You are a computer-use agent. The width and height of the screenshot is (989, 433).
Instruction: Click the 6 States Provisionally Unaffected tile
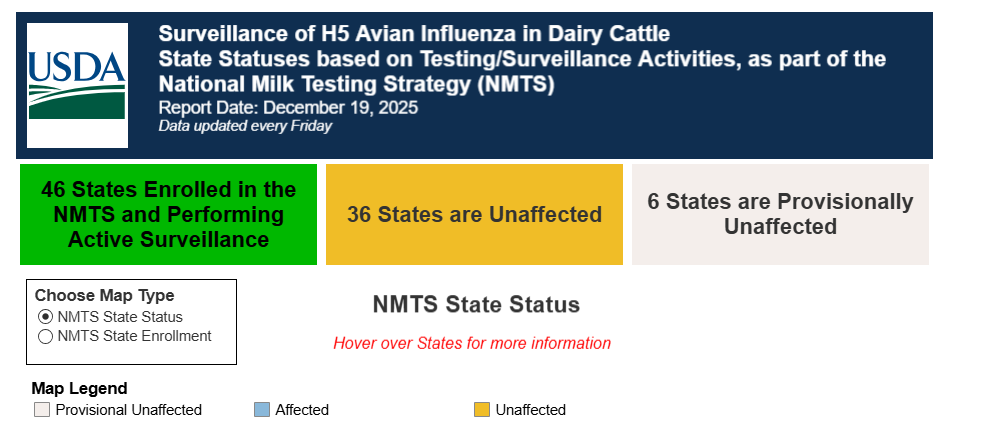tap(780, 215)
